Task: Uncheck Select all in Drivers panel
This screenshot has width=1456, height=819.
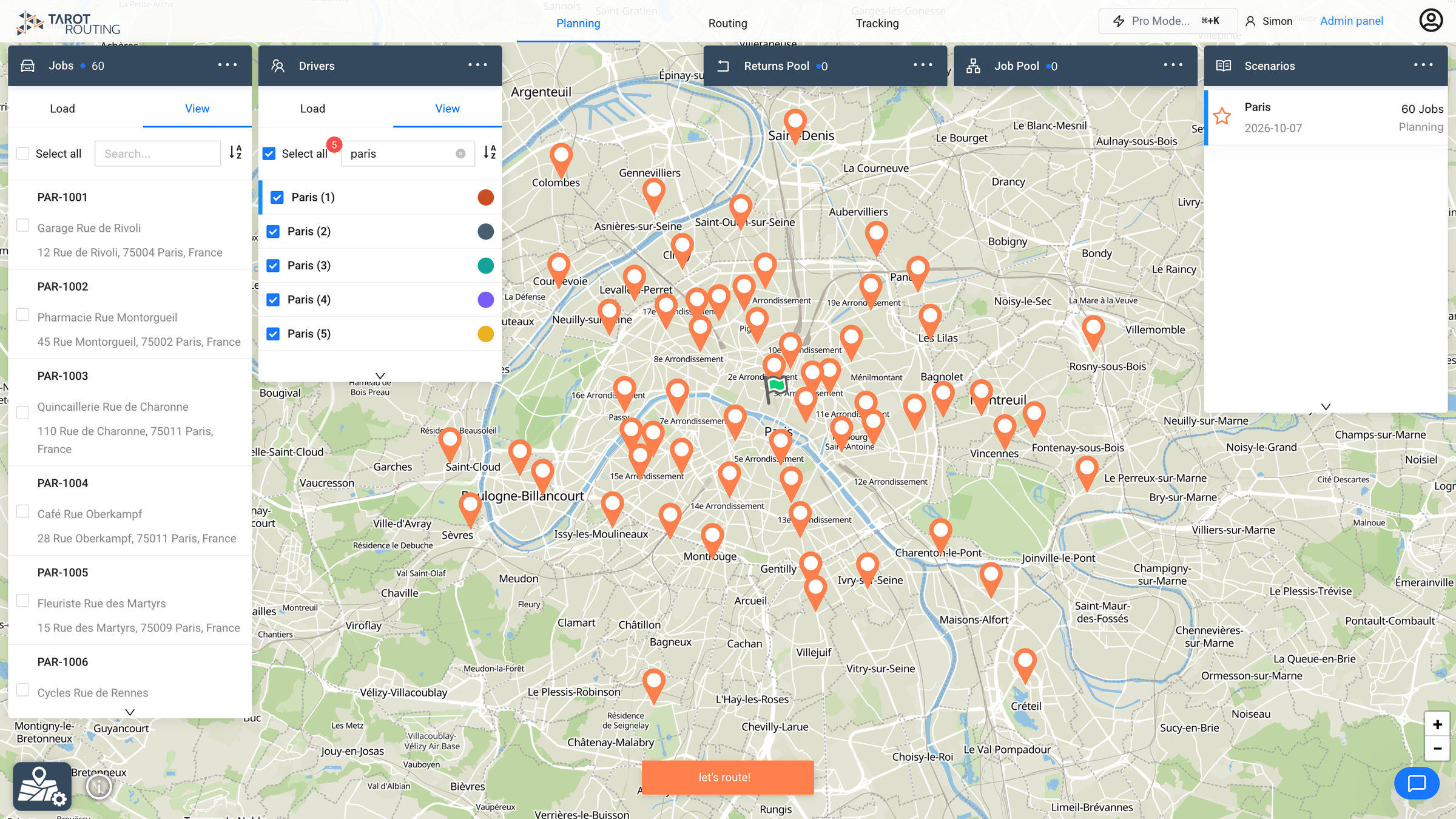Action: point(269,153)
